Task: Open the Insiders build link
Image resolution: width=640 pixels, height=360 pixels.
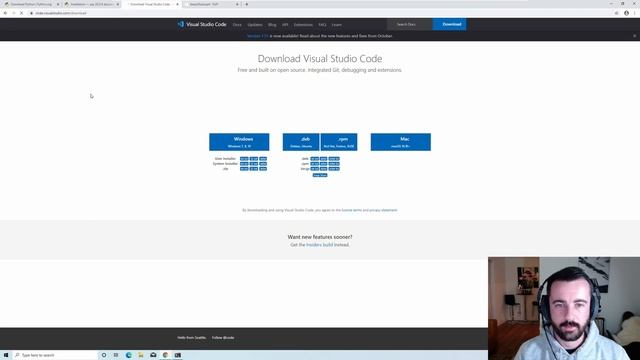Action: pyautogui.click(x=320, y=245)
